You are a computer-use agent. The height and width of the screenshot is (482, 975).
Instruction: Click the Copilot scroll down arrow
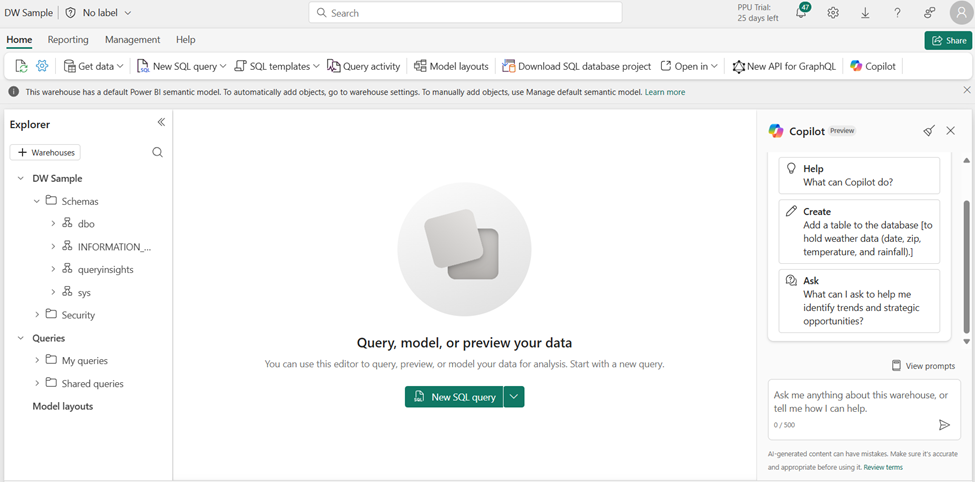966,341
